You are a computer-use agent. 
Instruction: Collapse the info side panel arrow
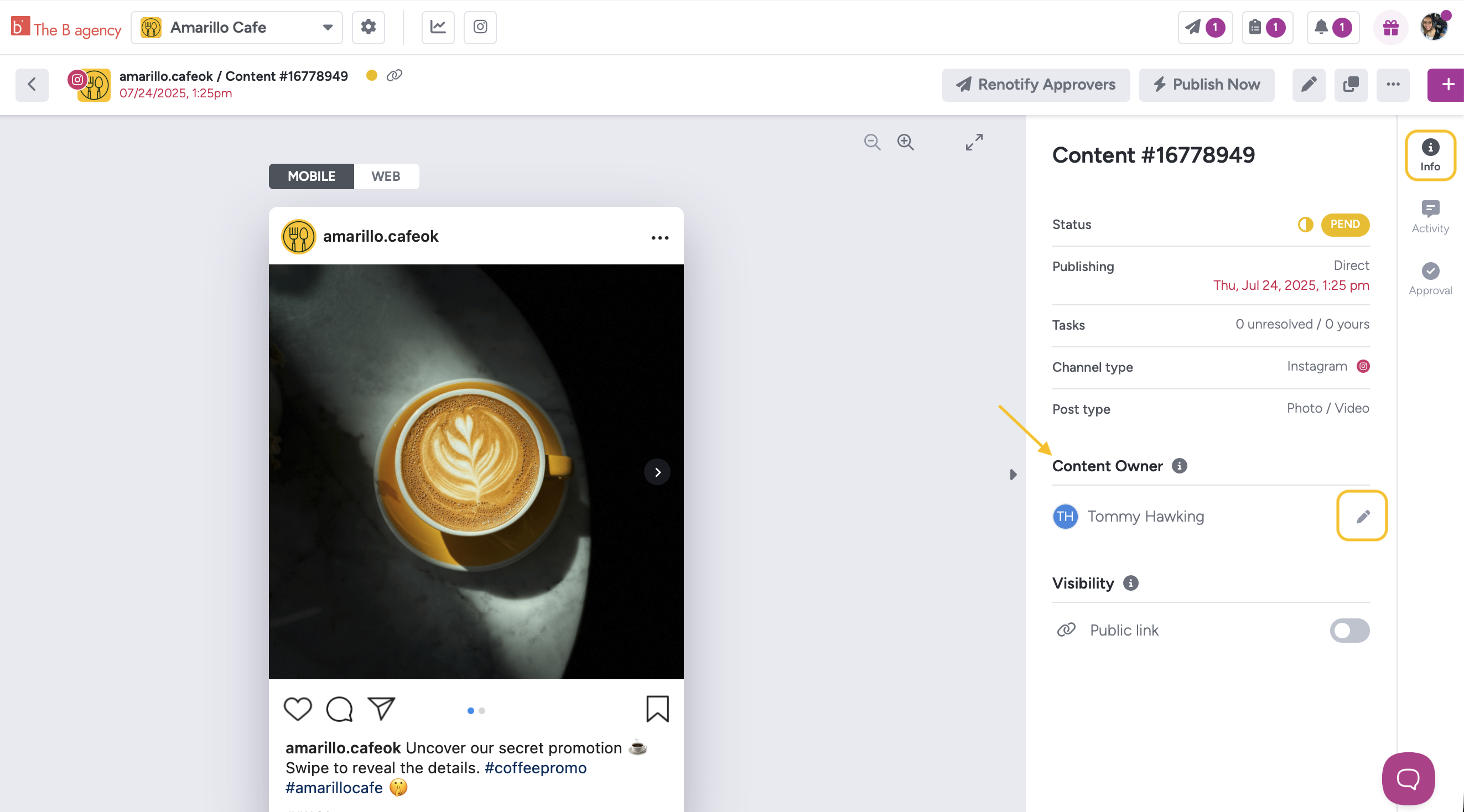click(1013, 475)
